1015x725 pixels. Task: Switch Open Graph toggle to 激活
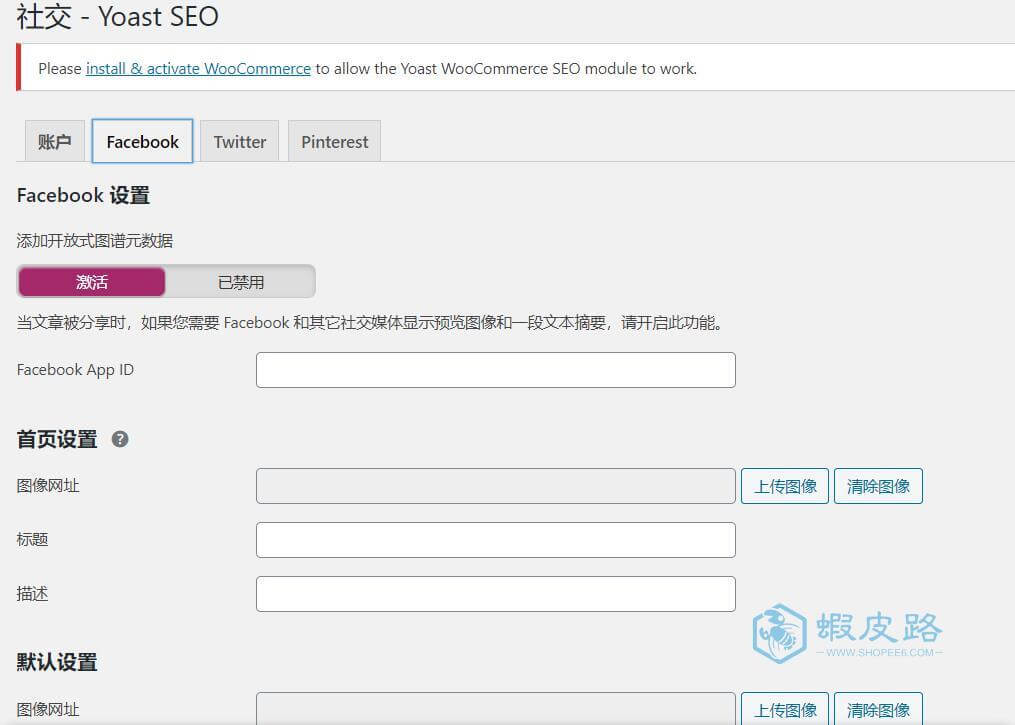[x=92, y=282]
